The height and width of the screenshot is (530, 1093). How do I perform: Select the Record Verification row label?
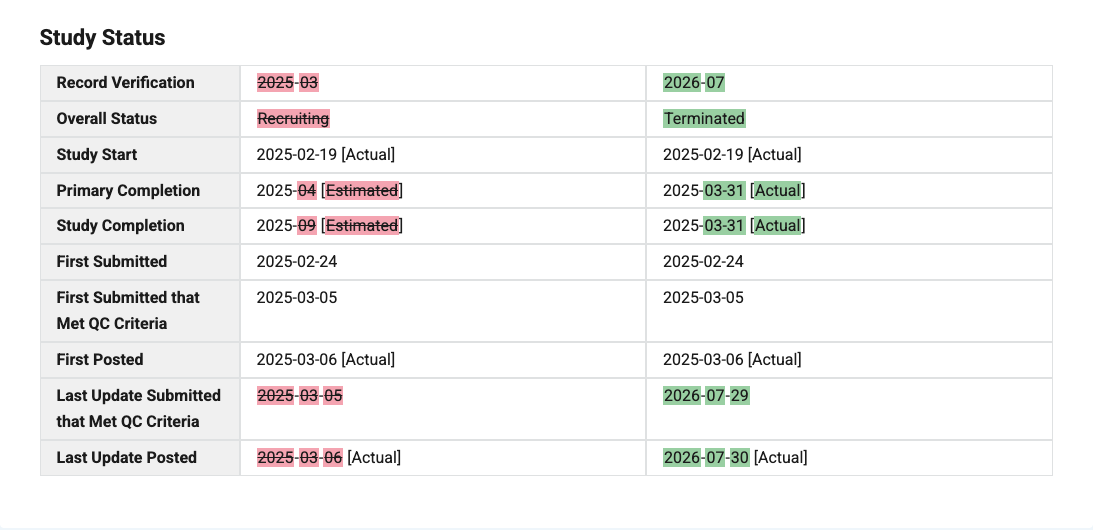(x=125, y=83)
